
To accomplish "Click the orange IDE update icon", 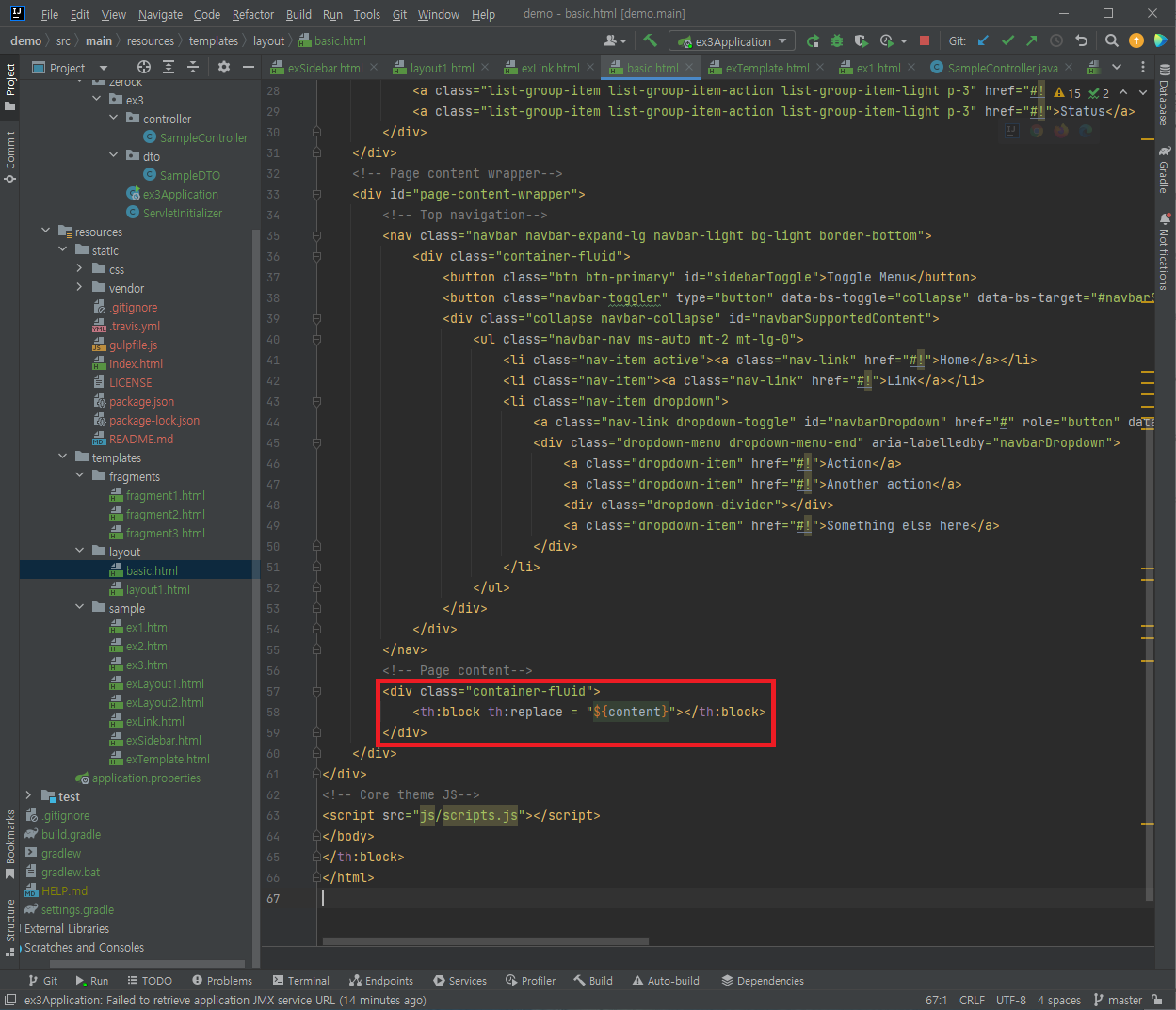I will (1136, 40).
